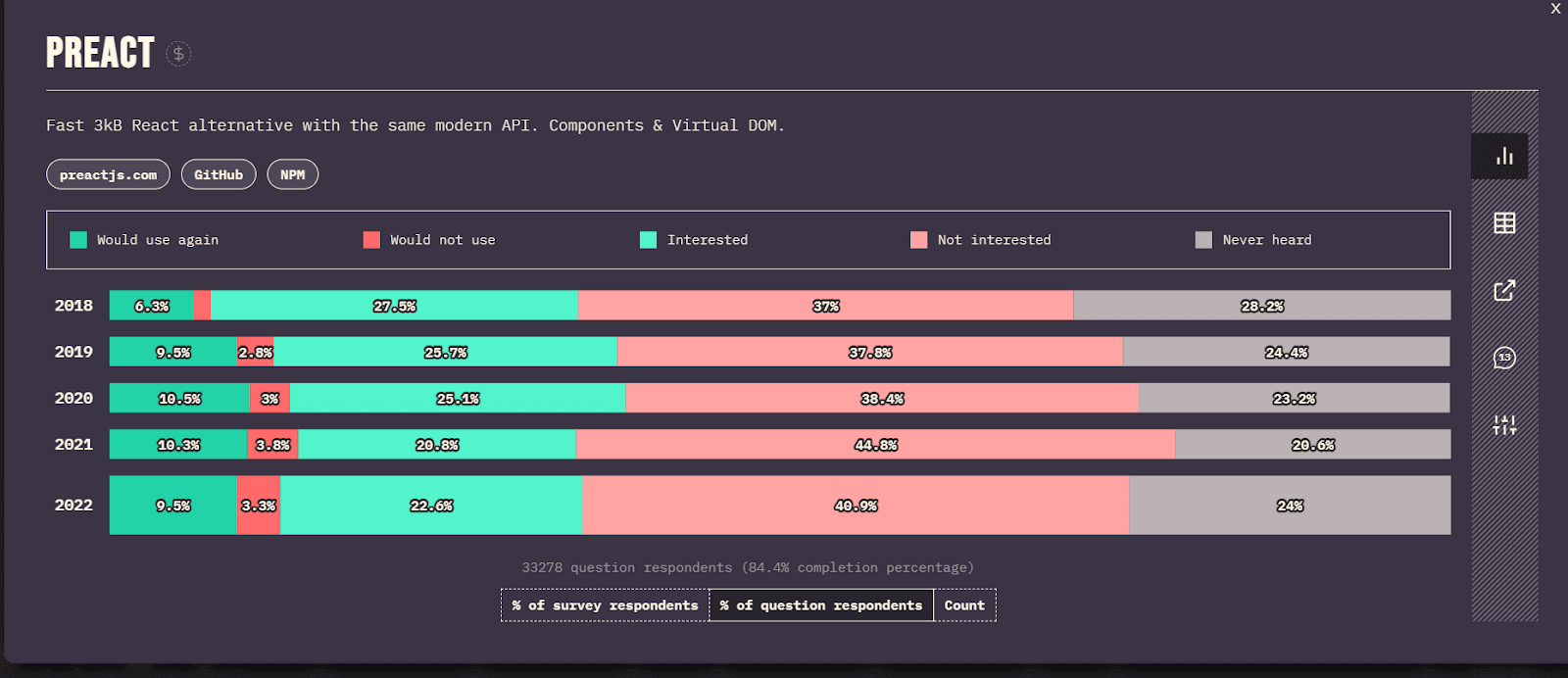Viewport: 1568px width, 678px height.
Task: Open the GitHub link button
Action: 219,175
